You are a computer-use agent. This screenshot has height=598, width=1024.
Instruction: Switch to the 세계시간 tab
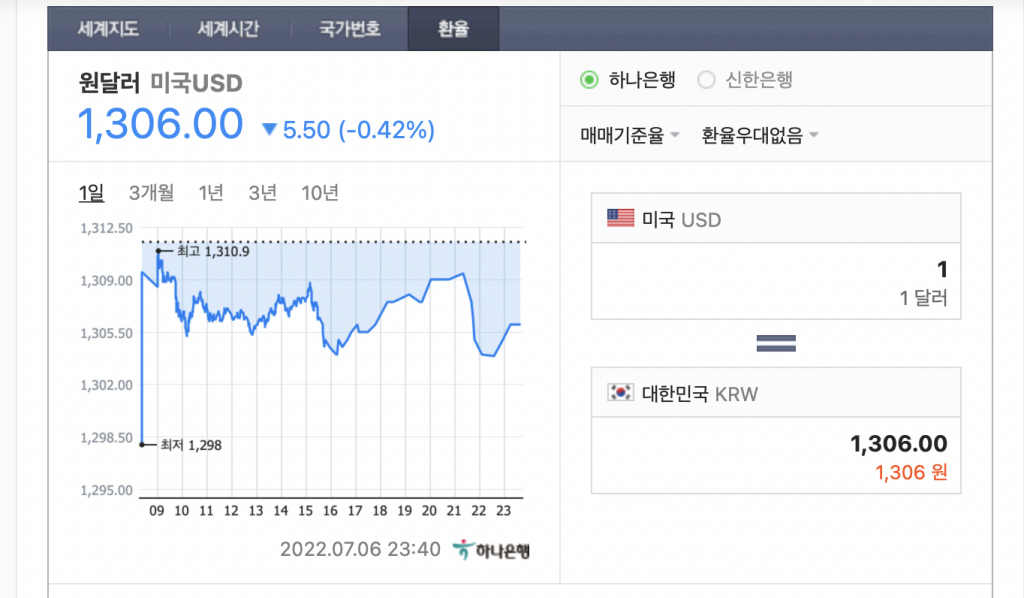(x=228, y=28)
